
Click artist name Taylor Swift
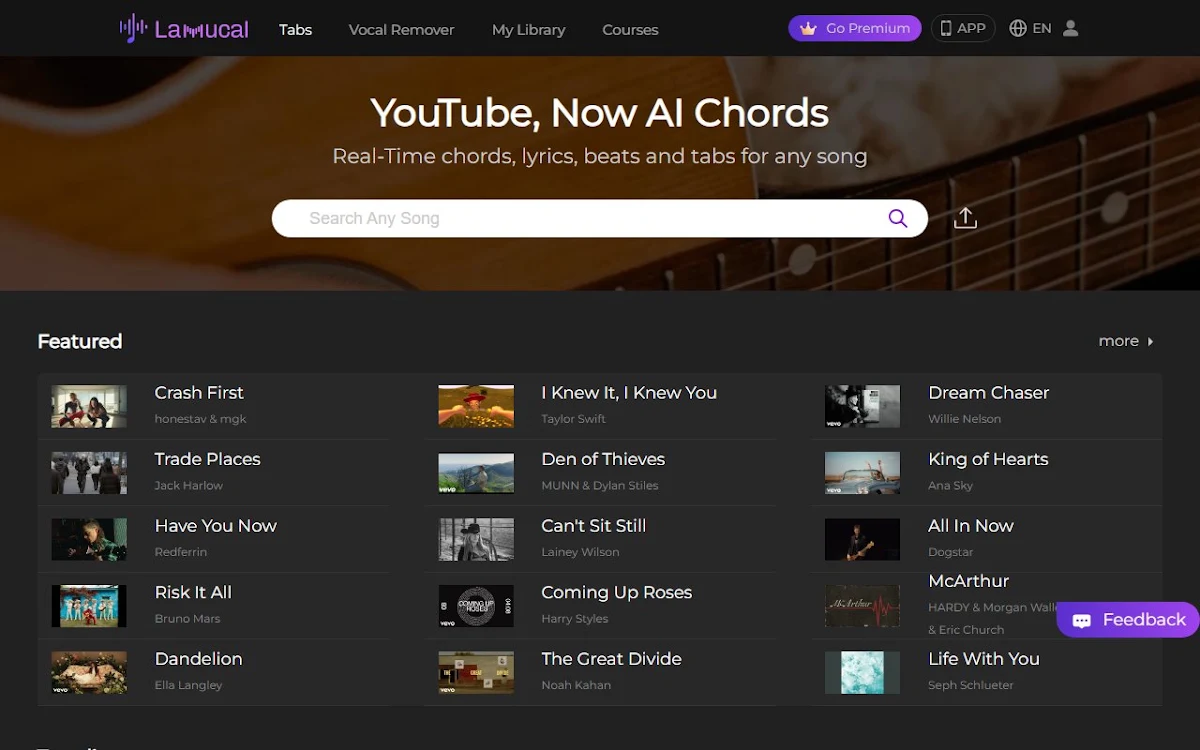(573, 419)
